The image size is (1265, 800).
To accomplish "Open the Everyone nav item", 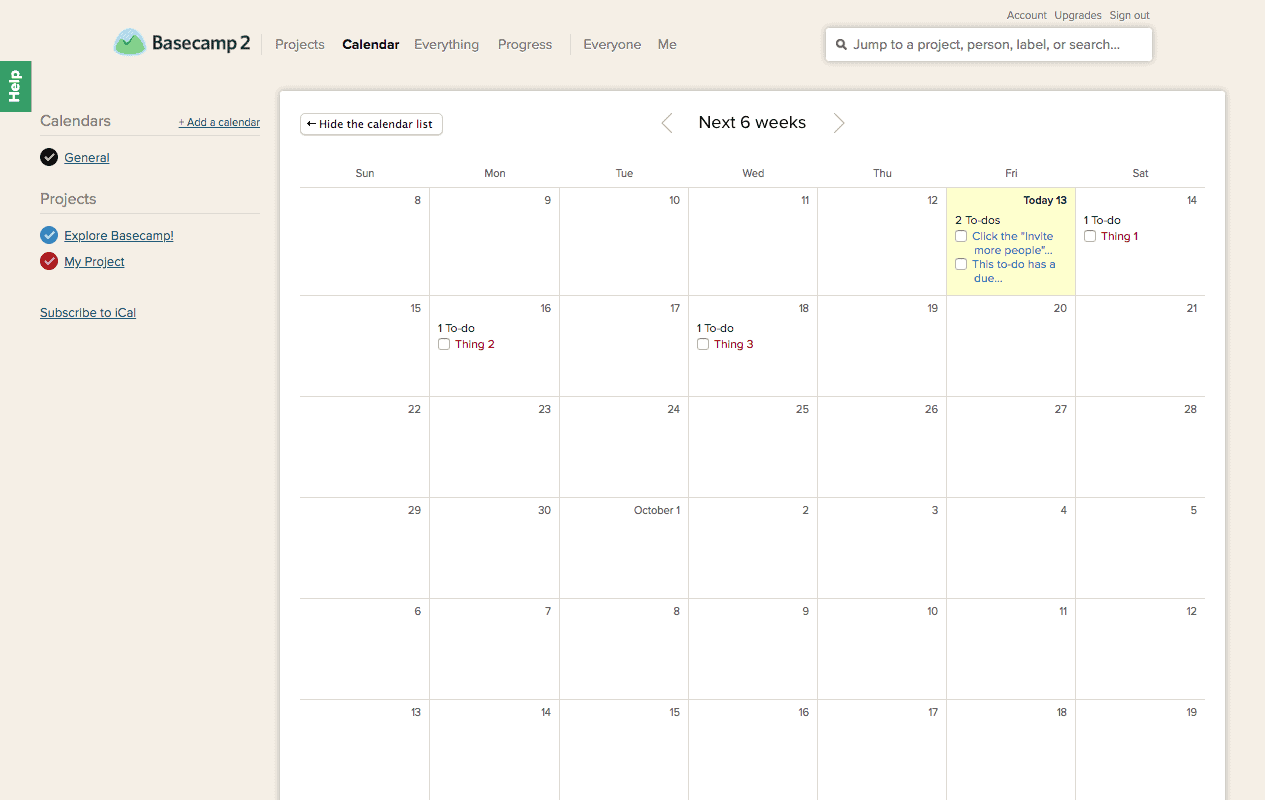I will coord(612,44).
